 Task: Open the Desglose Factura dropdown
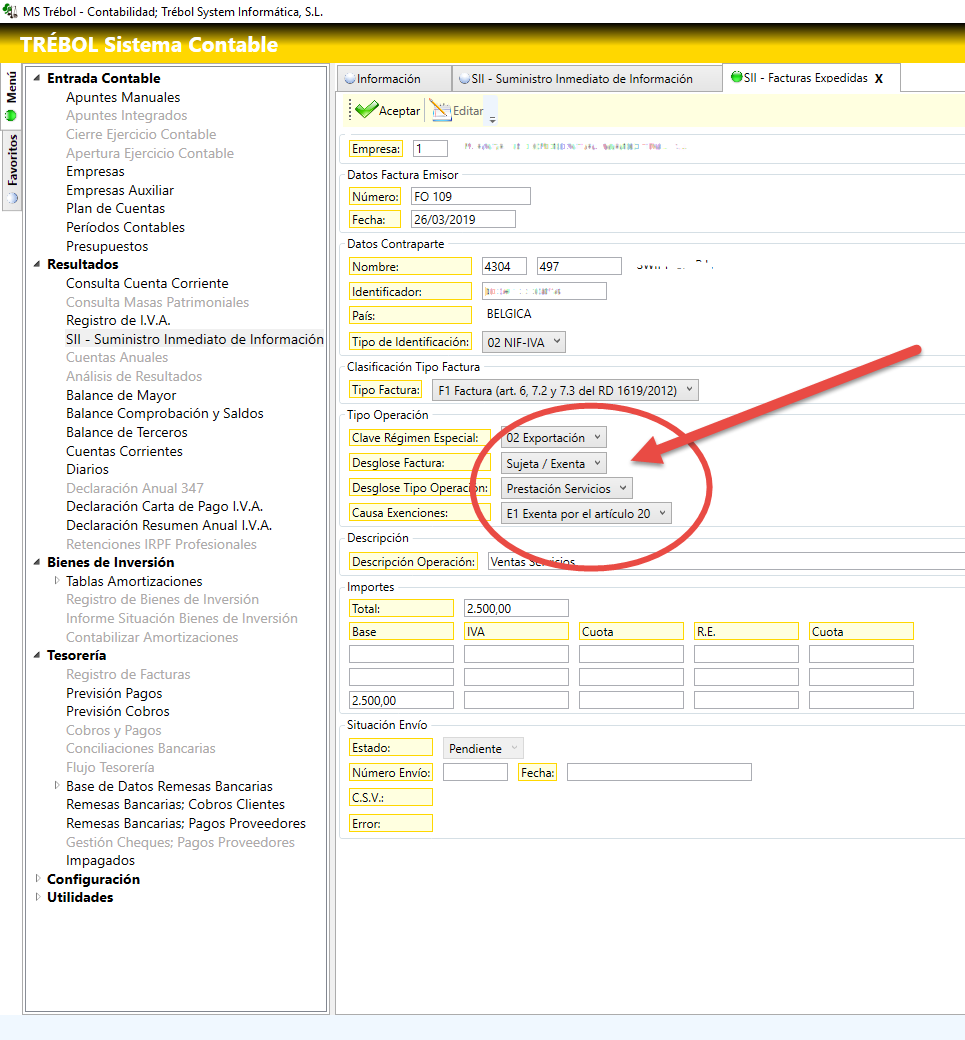tap(553, 463)
